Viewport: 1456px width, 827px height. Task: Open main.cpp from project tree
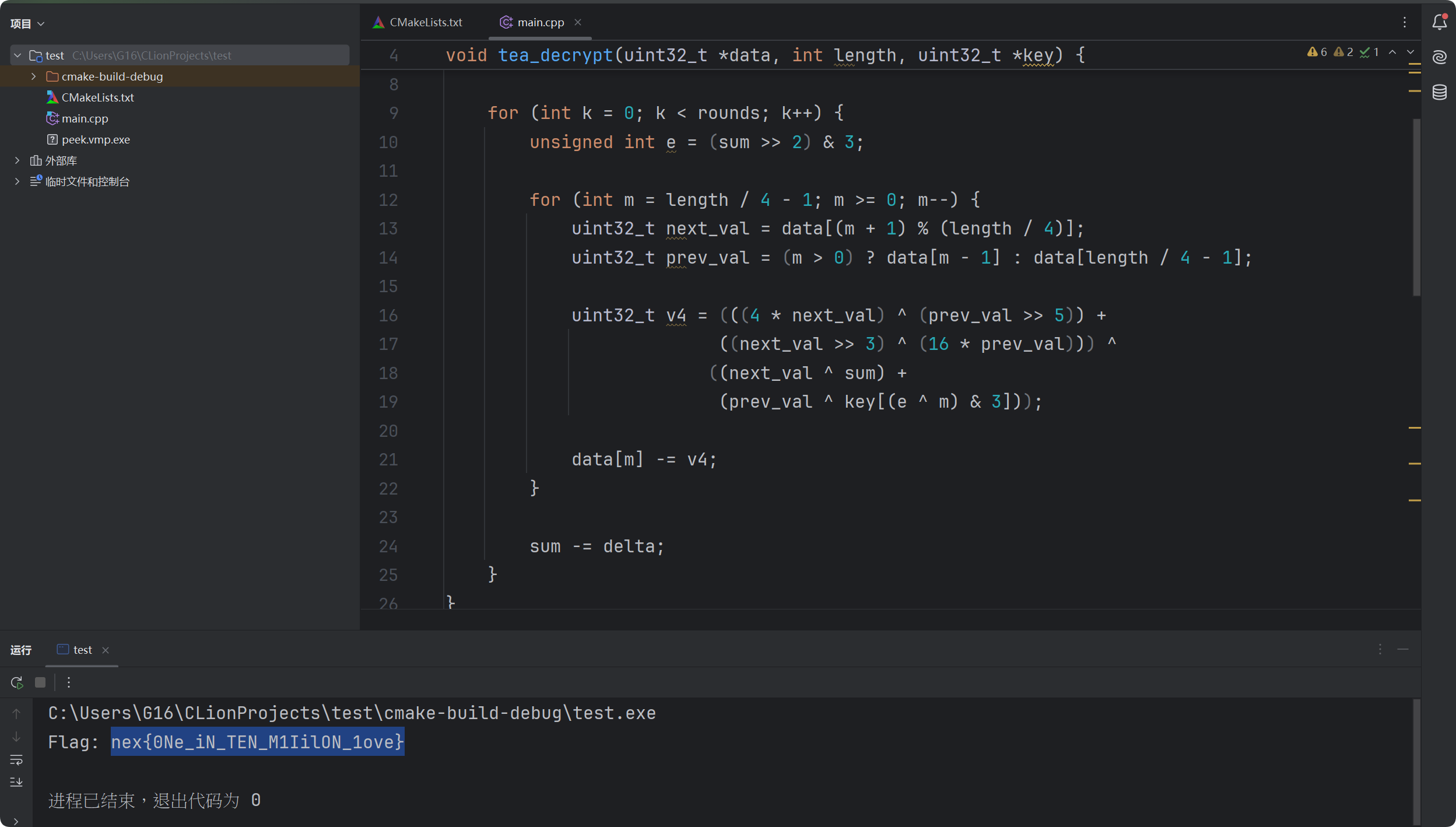pos(85,118)
